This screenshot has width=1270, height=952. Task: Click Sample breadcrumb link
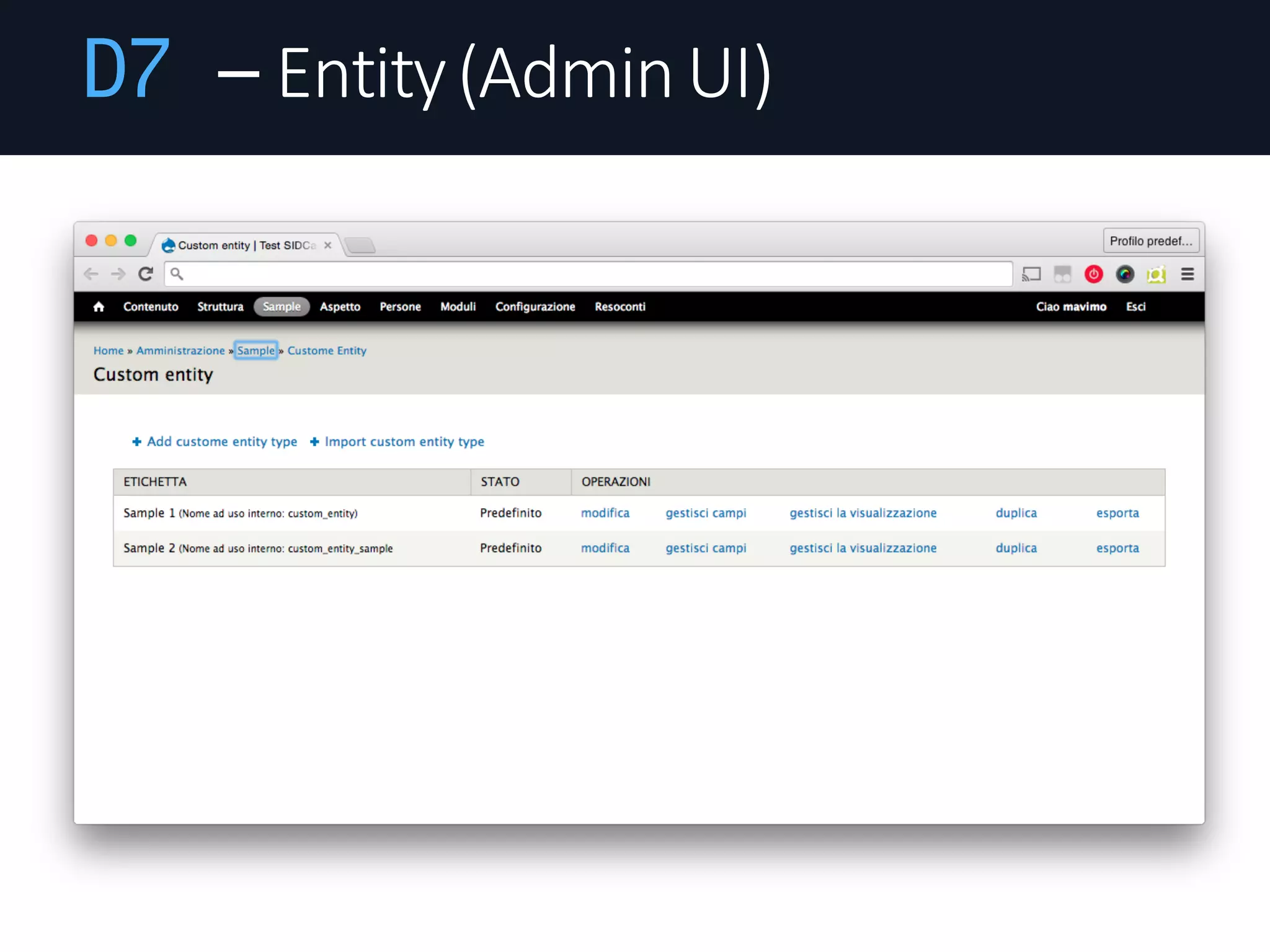(x=255, y=351)
